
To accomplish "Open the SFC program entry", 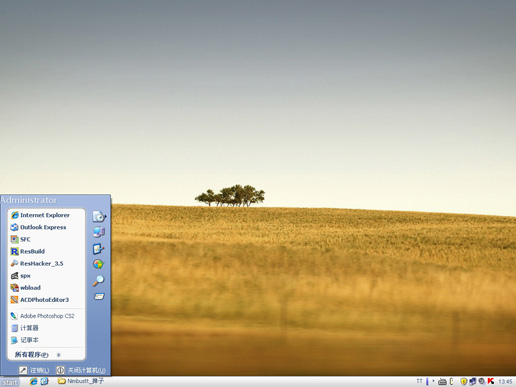I will (46, 239).
